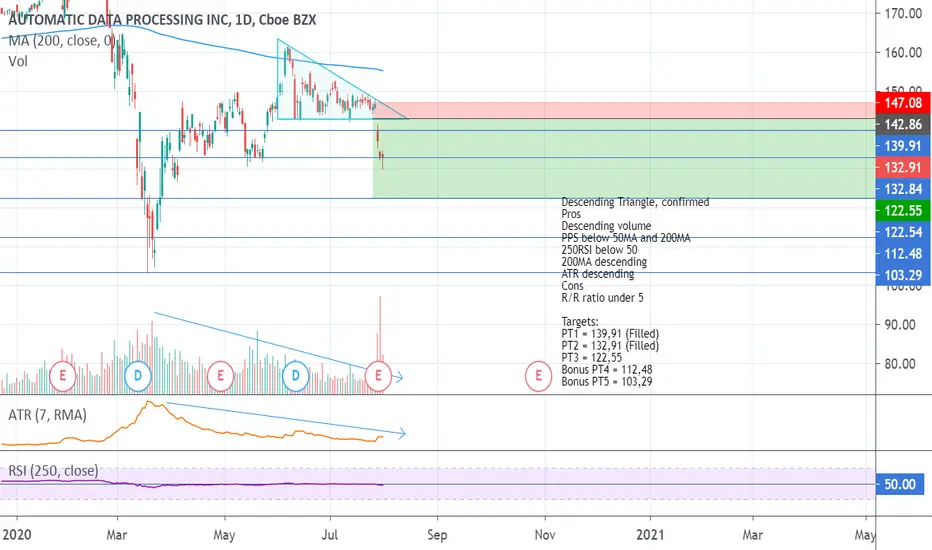This screenshot has height=550, width=932.
Task: Click the 'PT3 = 122,55' line
Action: pos(592,357)
